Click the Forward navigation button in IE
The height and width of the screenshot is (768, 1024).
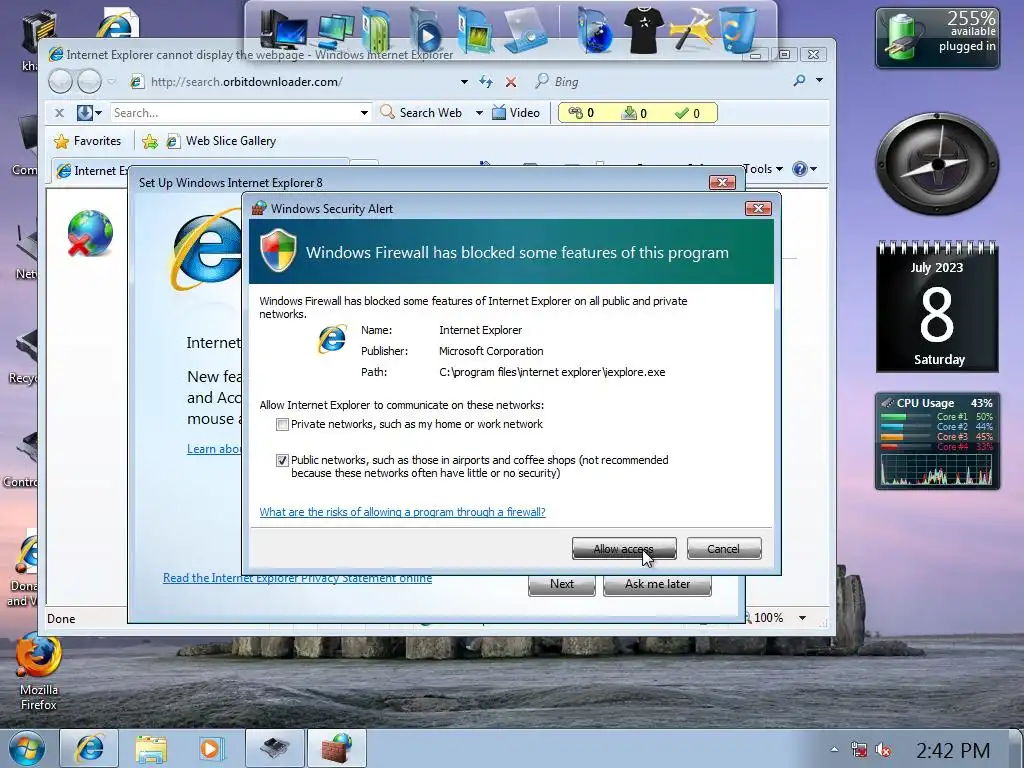(x=89, y=82)
